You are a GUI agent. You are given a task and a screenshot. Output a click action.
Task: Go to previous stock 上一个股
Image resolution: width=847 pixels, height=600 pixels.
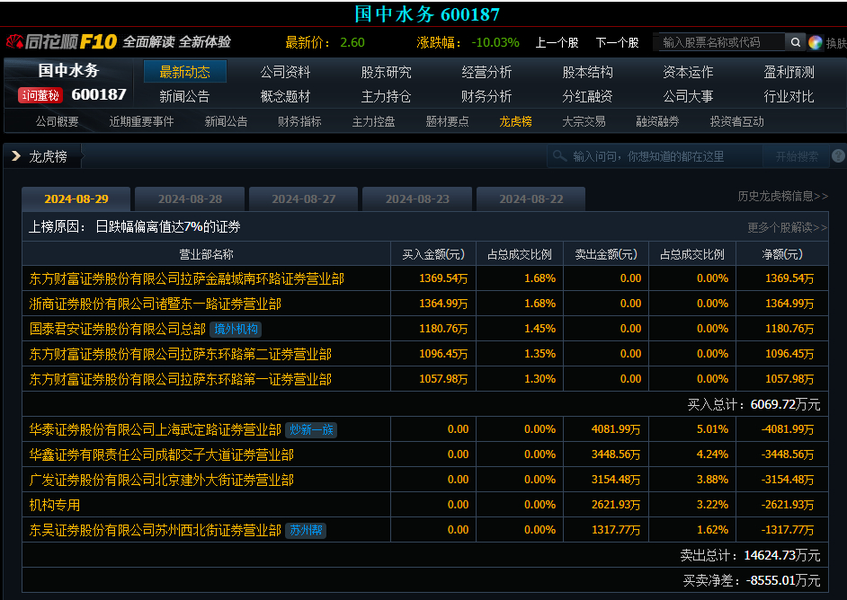click(x=556, y=43)
